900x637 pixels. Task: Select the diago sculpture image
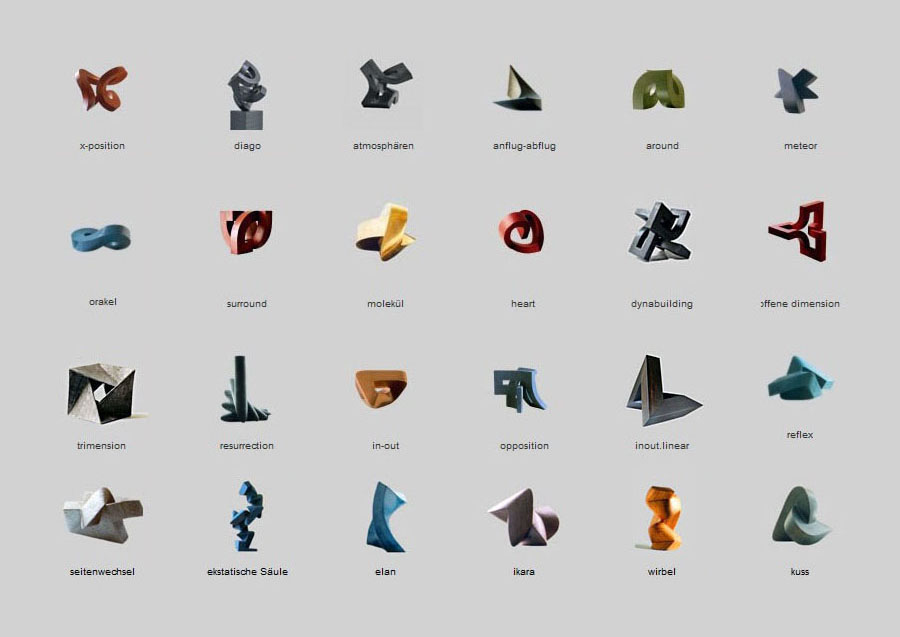246,94
